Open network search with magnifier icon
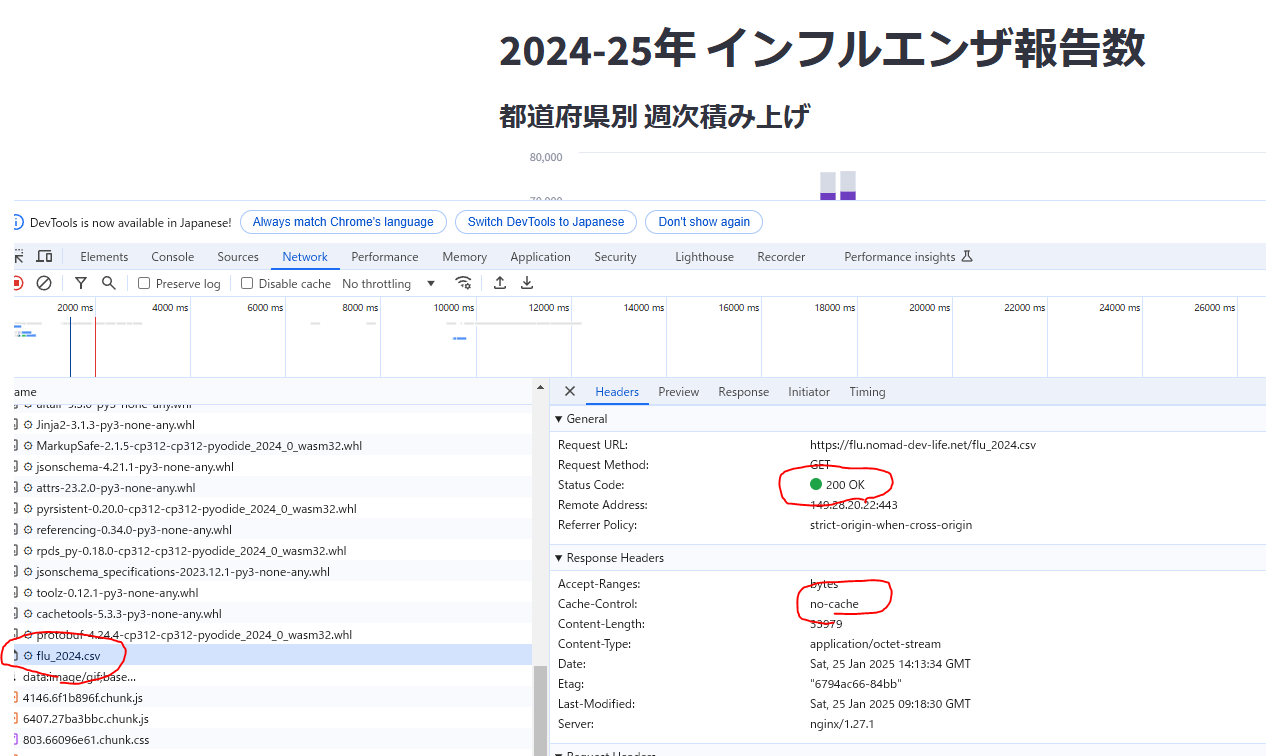Screen dimensions: 1266x756 108,283
